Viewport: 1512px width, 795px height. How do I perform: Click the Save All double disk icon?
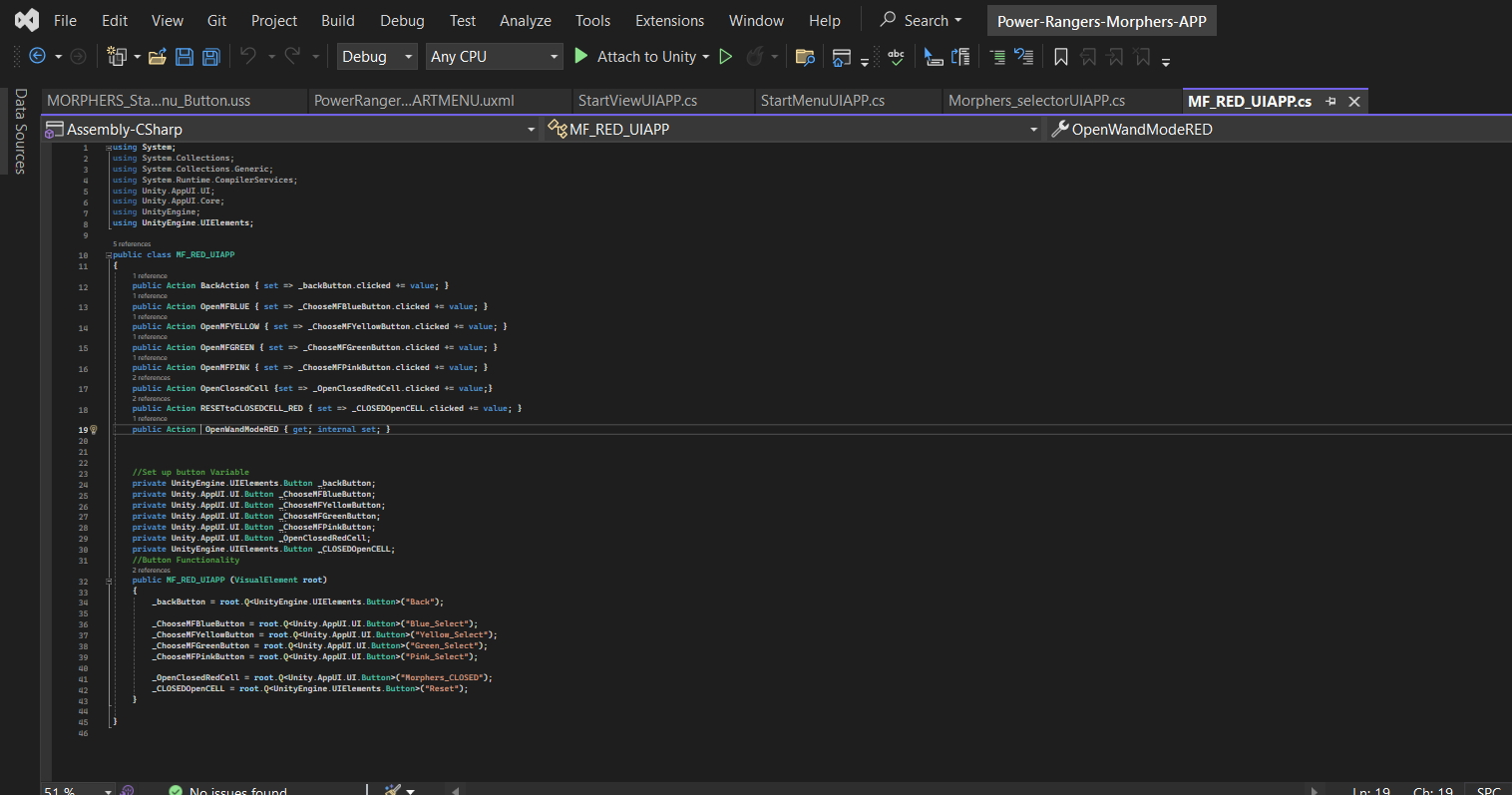211,57
